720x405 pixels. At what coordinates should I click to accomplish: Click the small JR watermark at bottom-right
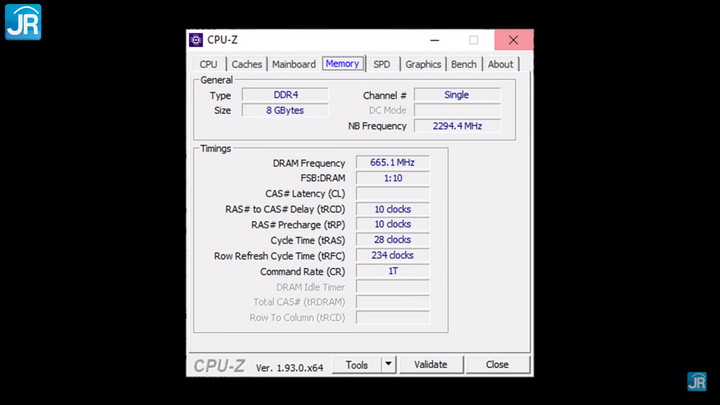(697, 381)
